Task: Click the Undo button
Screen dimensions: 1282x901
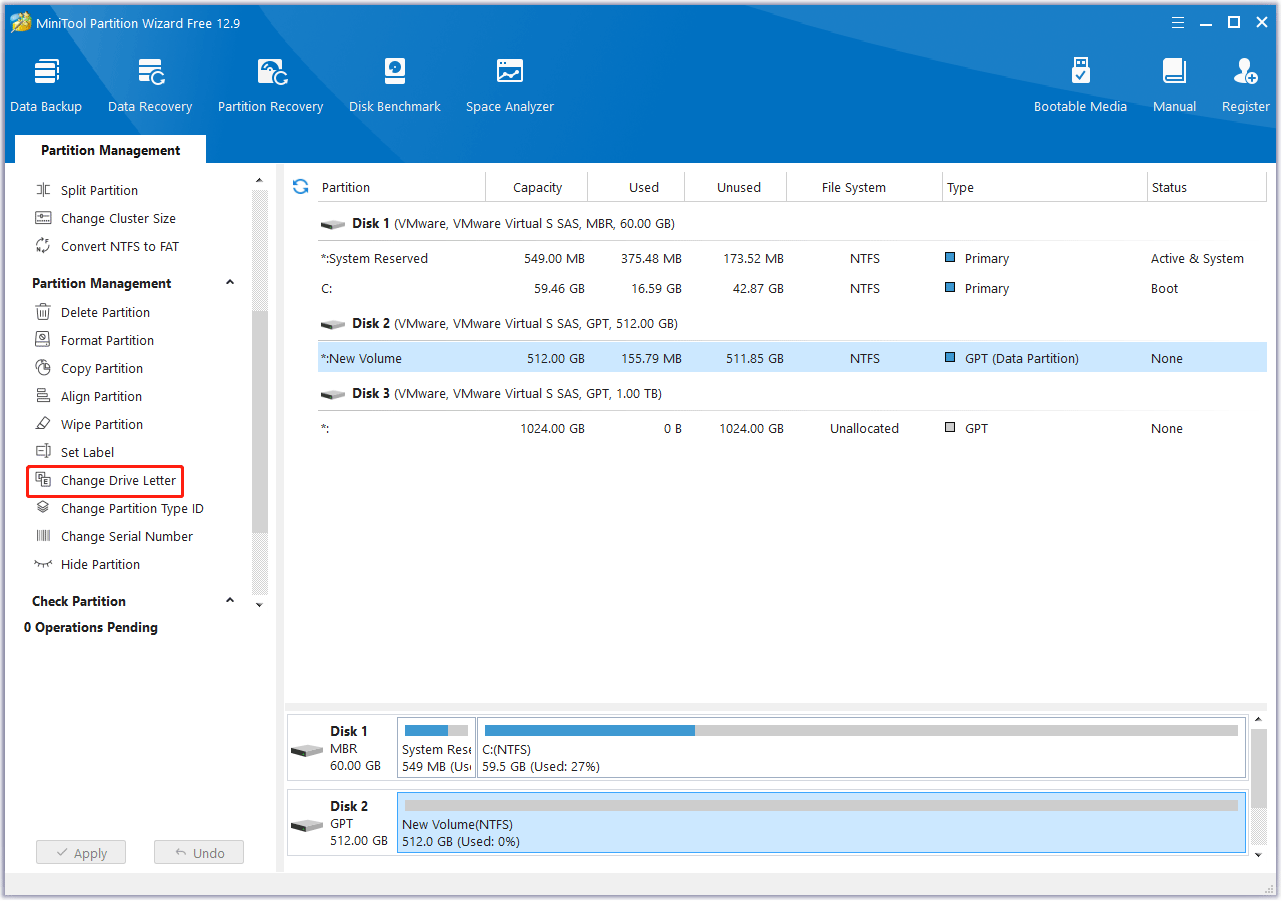Action: coord(199,853)
